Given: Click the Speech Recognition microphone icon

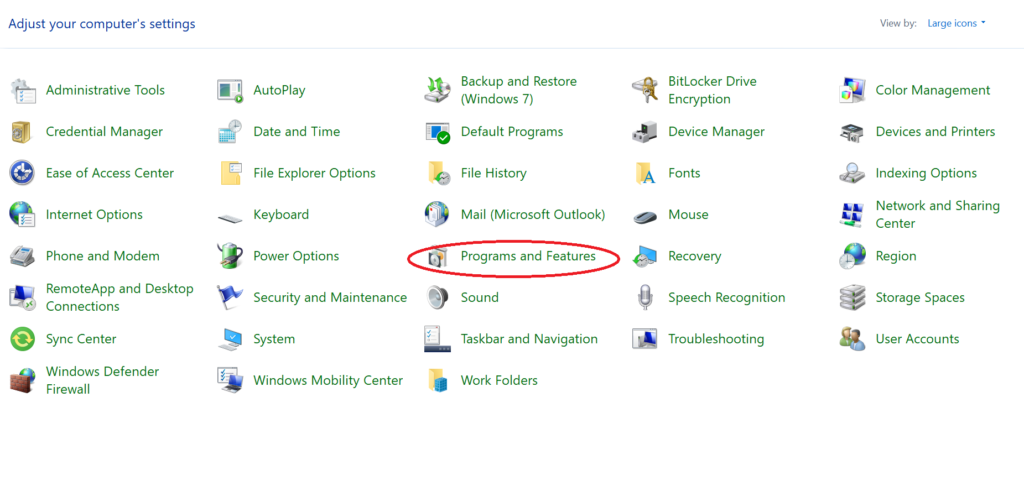Looking at the screenshot, I should [645, 298].
